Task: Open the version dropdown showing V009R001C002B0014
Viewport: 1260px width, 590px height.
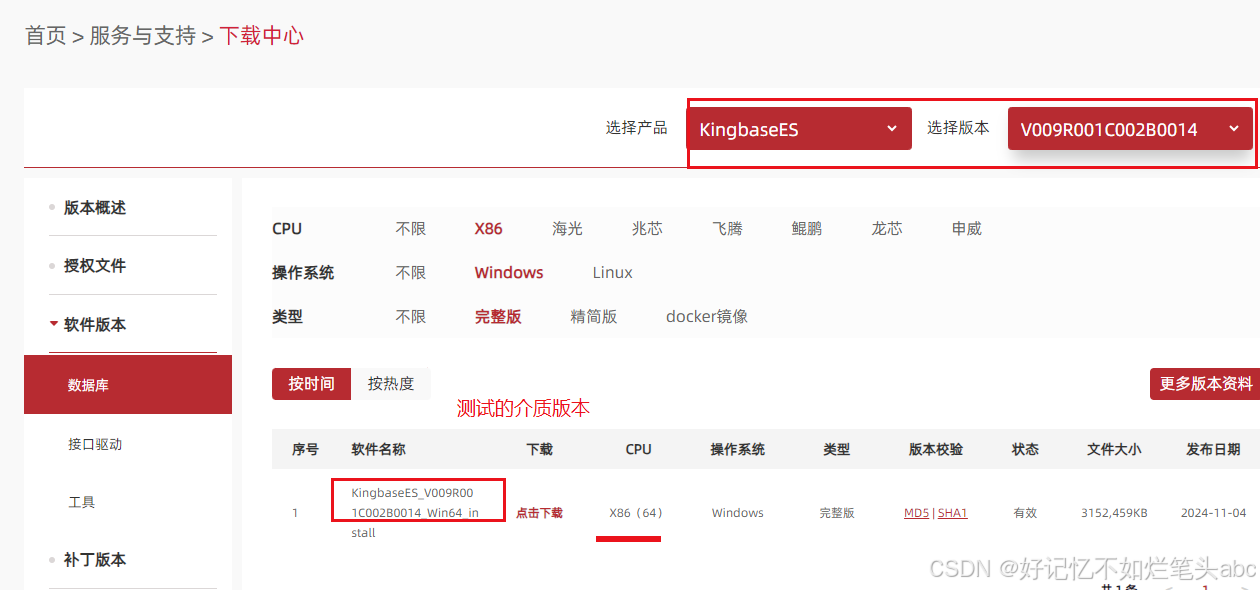Action: point(1130,128)
